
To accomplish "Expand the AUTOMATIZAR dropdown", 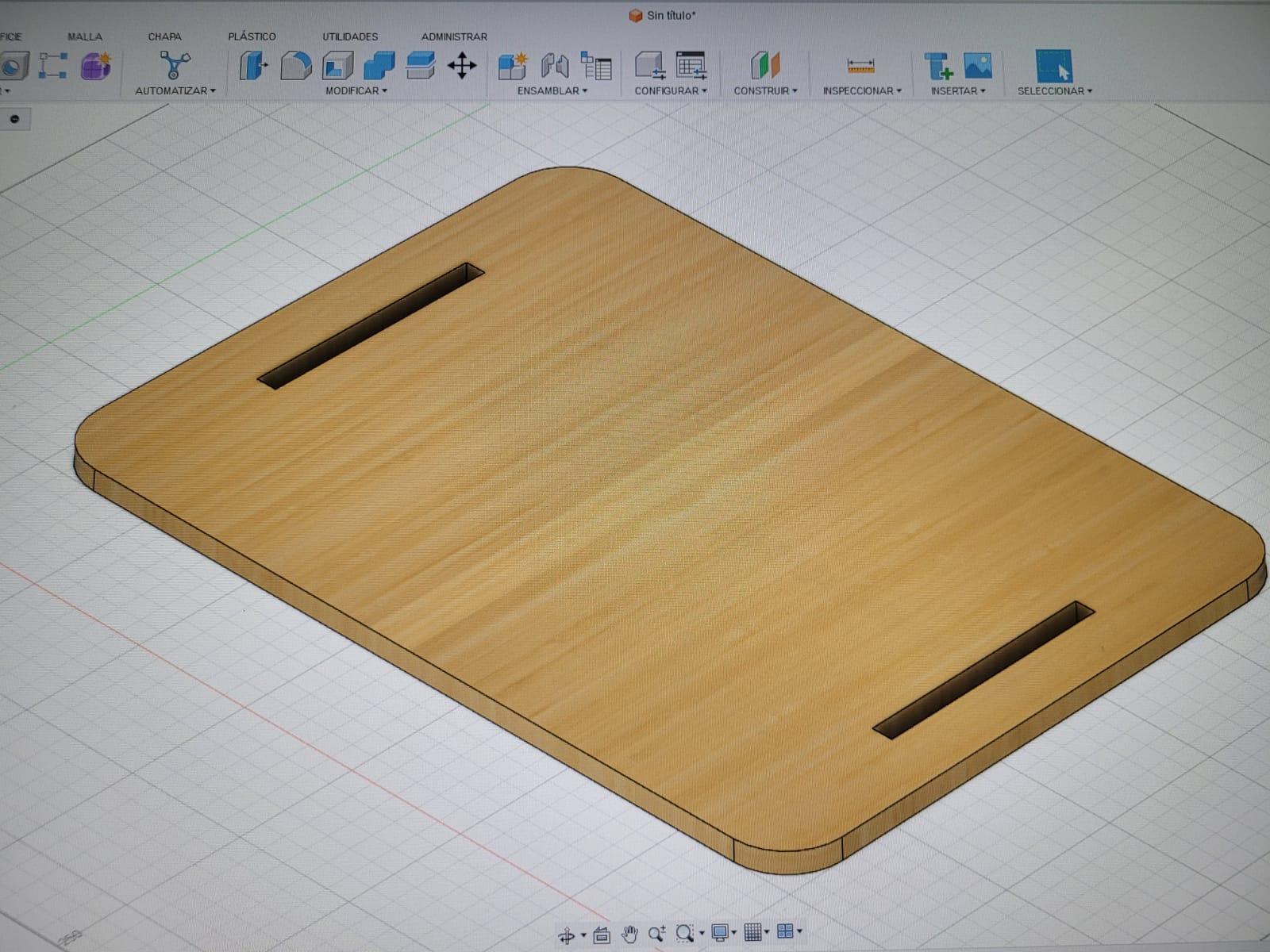I will [175, 90].
